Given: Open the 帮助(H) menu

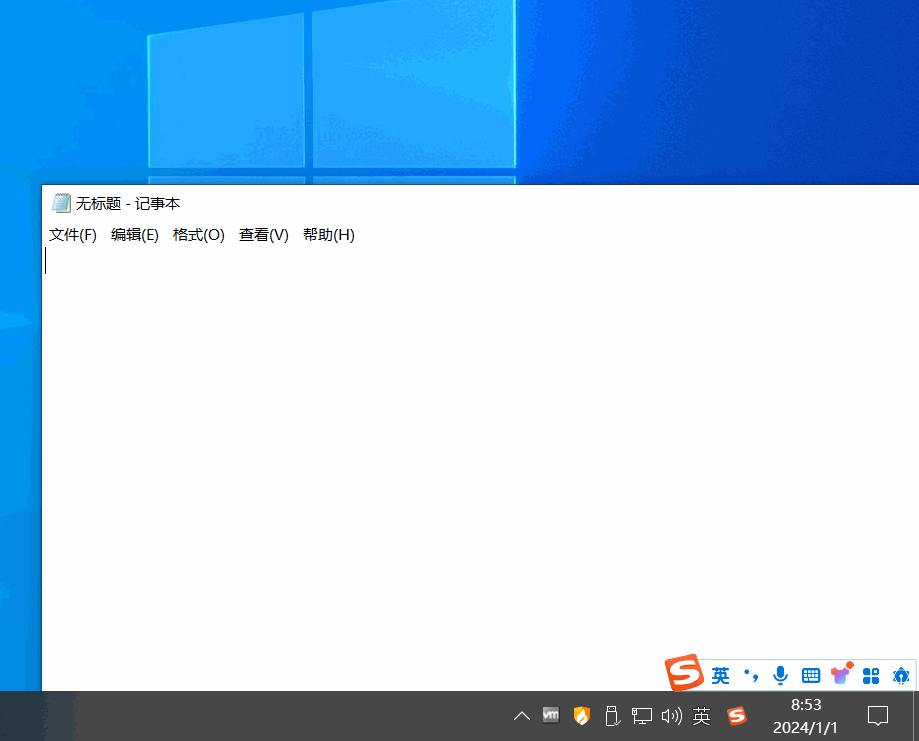Looking at the screenshot, I should click(x=329, y=235).
